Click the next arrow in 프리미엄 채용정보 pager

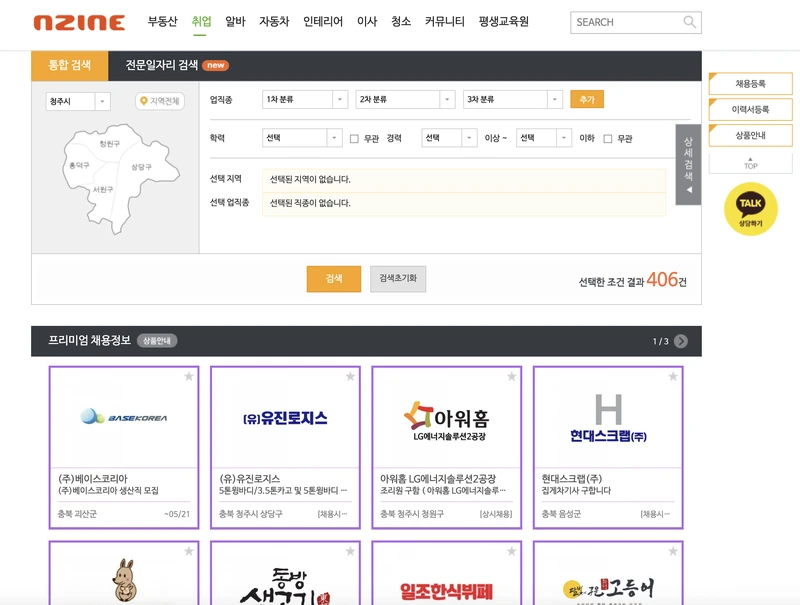[x=679, y=340]
